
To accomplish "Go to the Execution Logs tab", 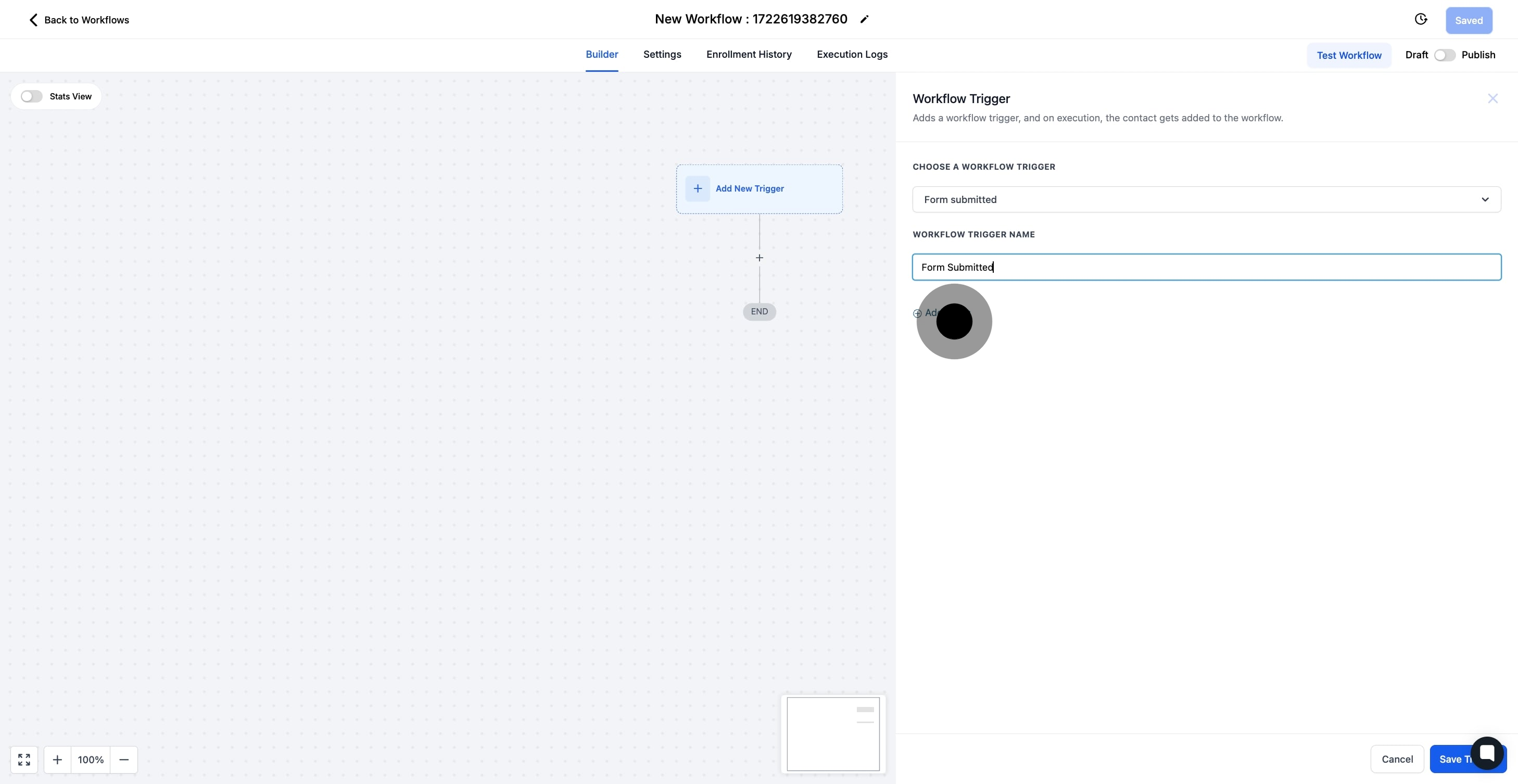I will [x=852, y=54].
